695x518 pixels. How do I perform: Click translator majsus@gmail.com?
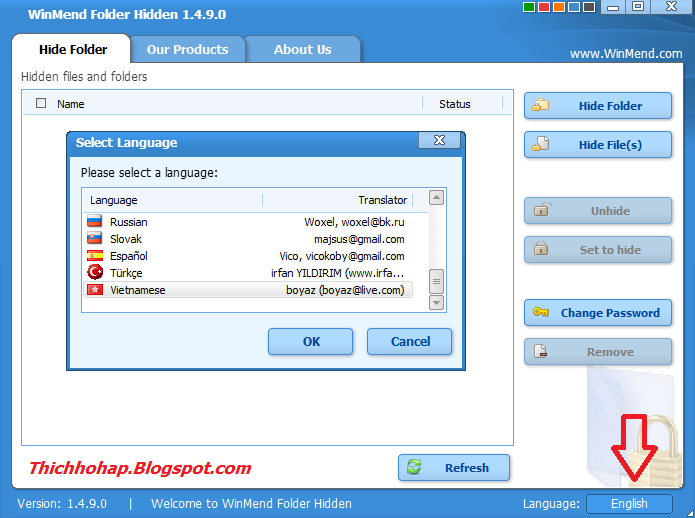359,239
